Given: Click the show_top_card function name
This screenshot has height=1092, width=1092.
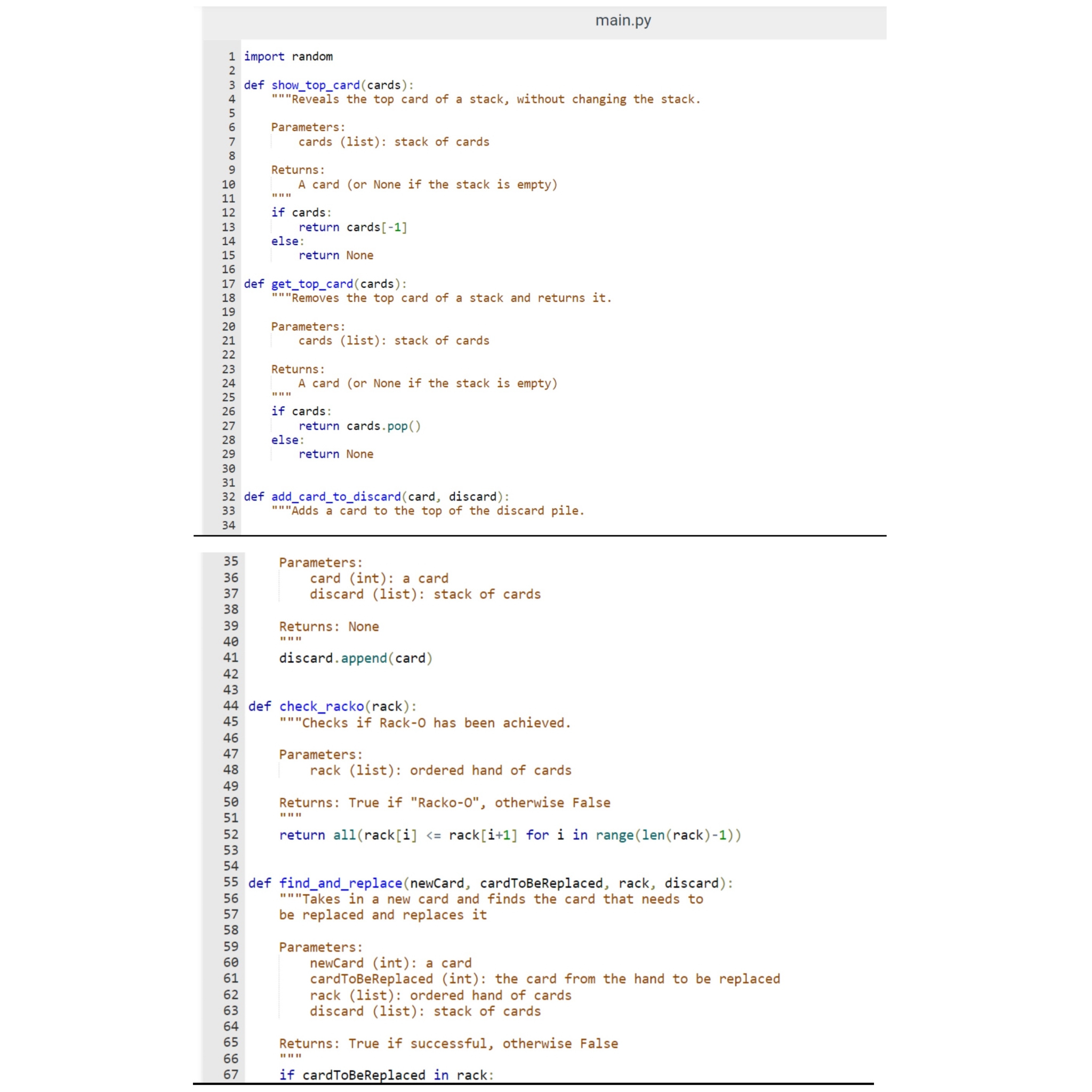Looking at the screenshot, I should [x=315, y=85].
